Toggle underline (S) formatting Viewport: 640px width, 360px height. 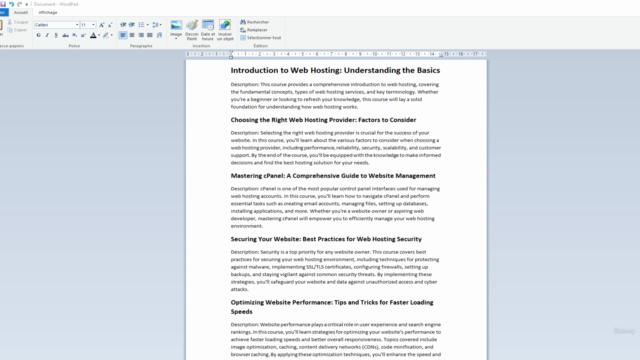point(56,36)
